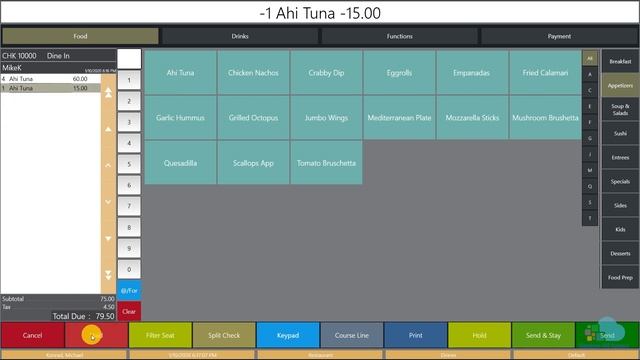Open the Keypad

tap(288, 335)
